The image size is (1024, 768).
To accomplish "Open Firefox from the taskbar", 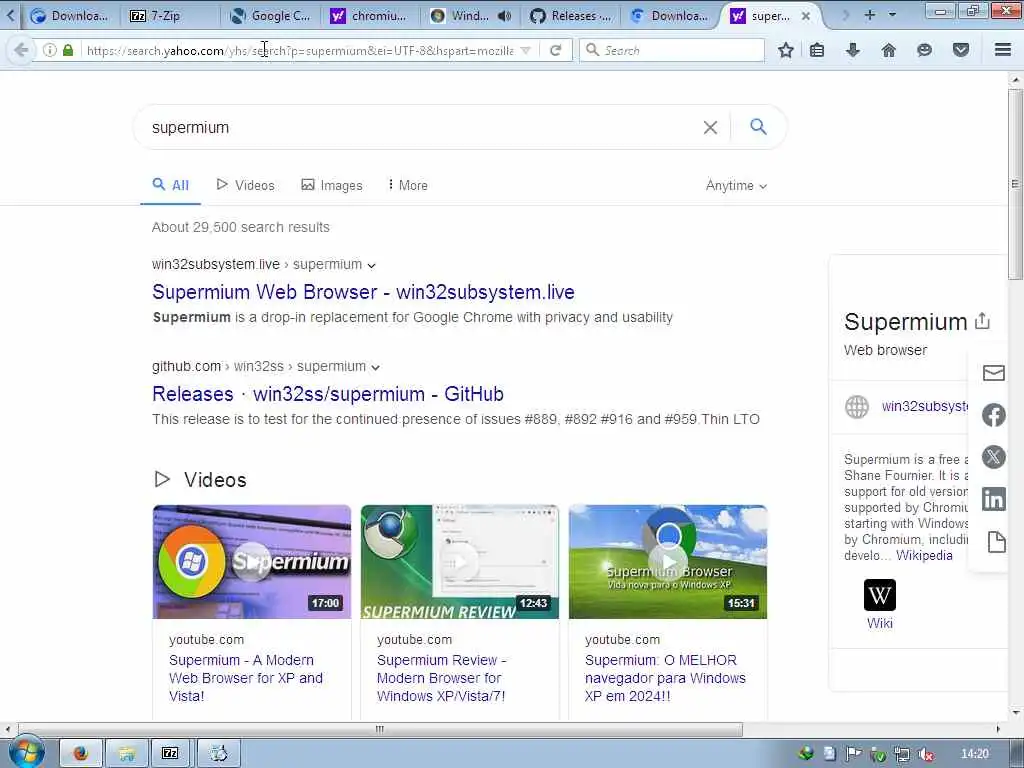I will coord(81,753).
